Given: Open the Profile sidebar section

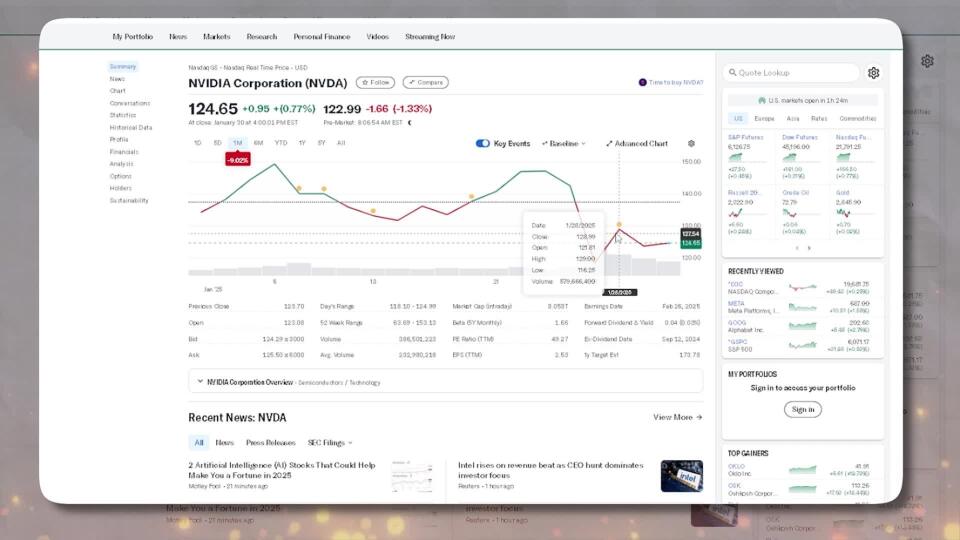Looking at the screenshot, I should pos(119,140).
